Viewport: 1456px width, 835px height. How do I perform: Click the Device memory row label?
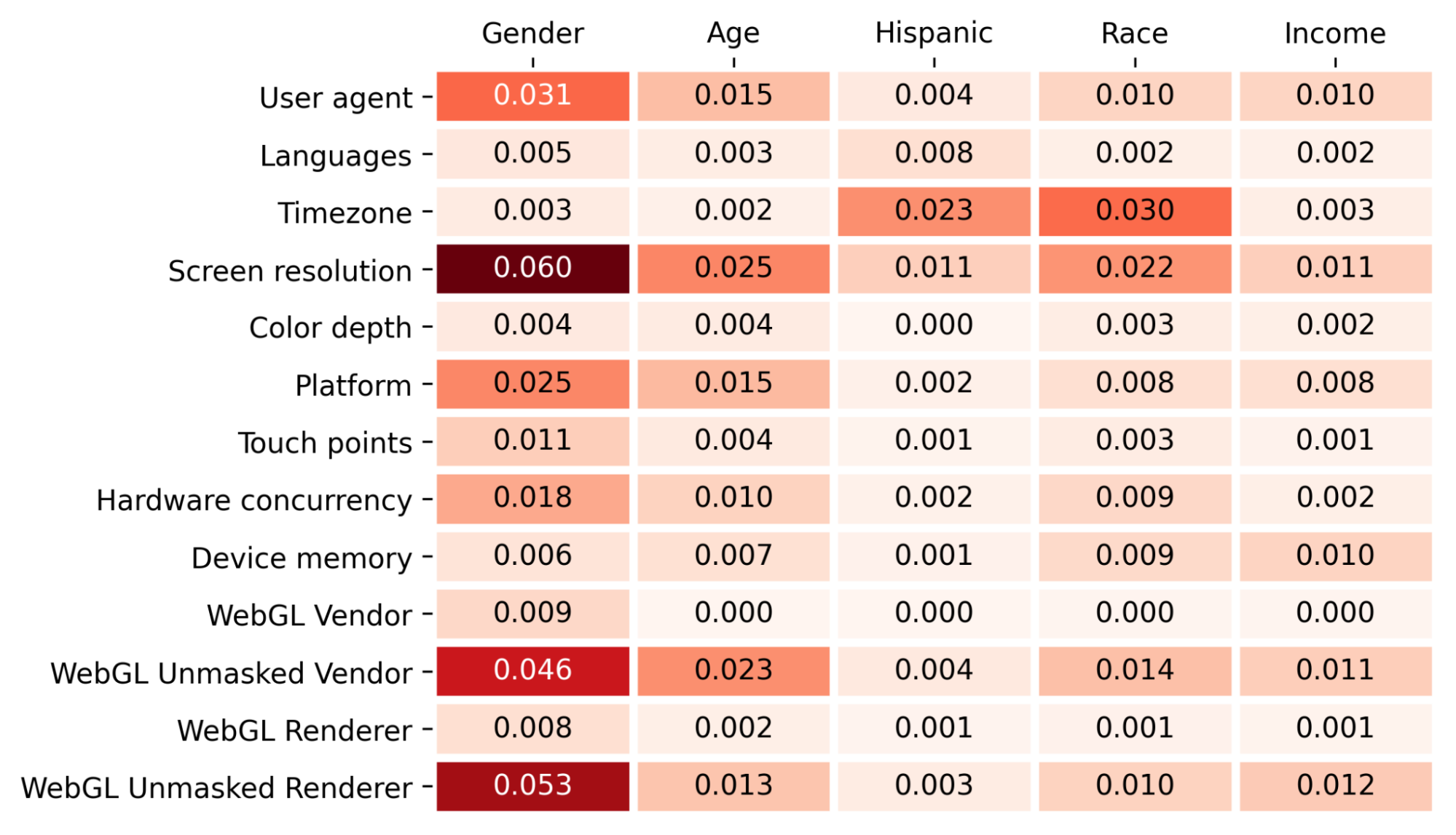(302, 558)
